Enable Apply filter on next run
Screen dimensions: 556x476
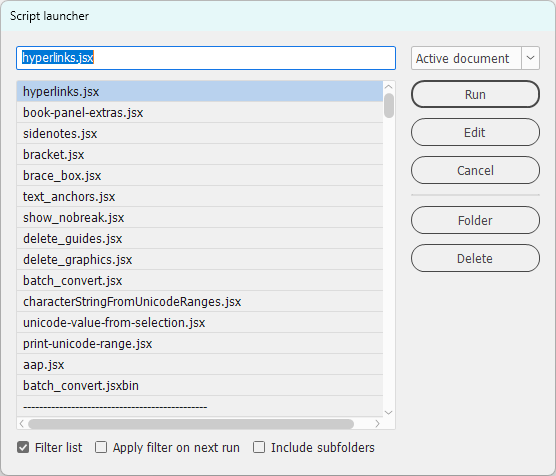pos(101,447)
